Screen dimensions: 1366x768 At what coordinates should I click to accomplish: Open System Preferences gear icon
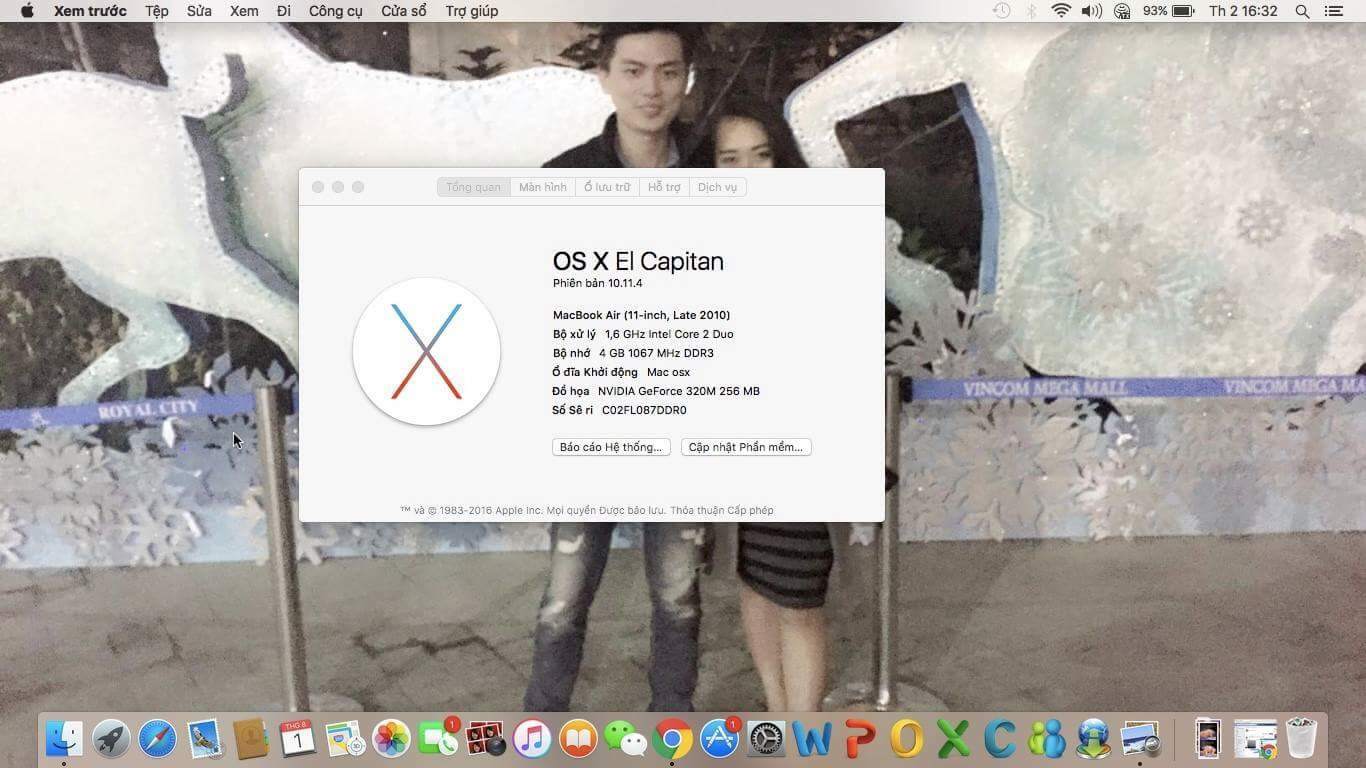(766, 739)
